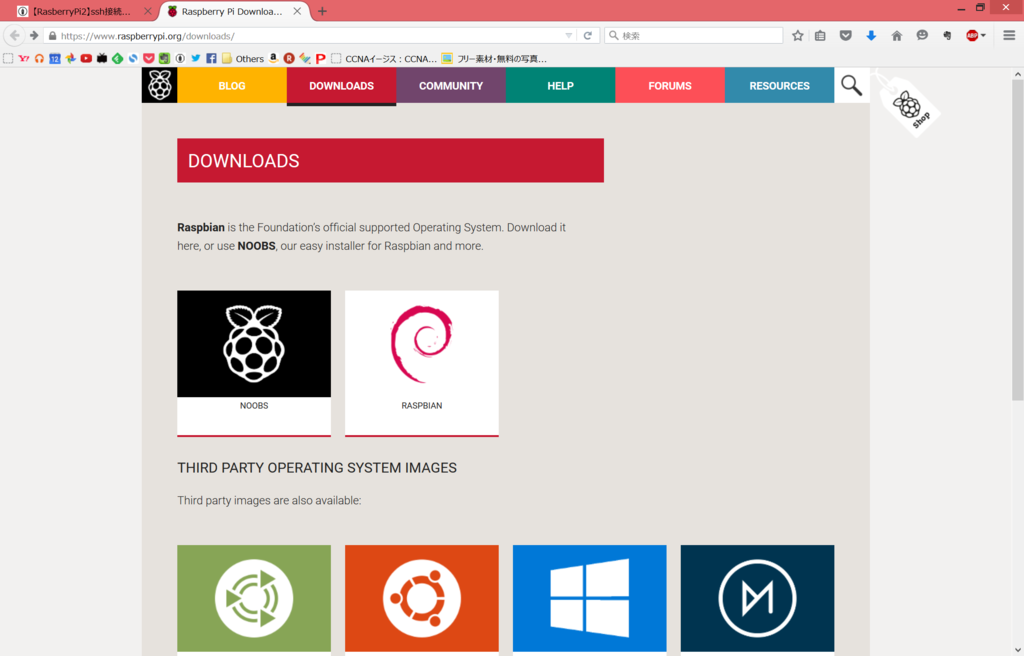
Task: Open the headphones bookmark icon
Action: [x=39, y=58]
